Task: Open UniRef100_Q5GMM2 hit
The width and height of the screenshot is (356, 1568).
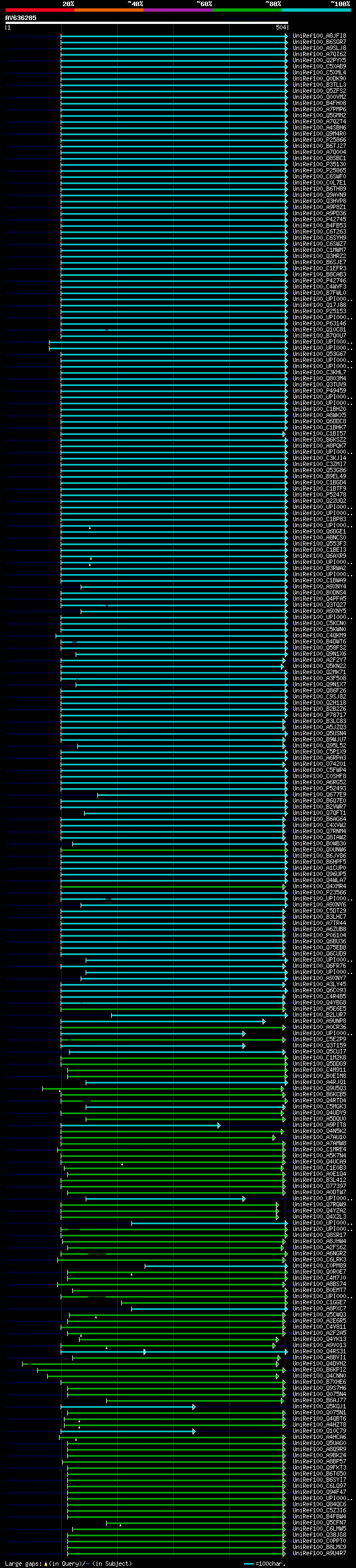Action: pyautogui.click(x=319, y=115)
